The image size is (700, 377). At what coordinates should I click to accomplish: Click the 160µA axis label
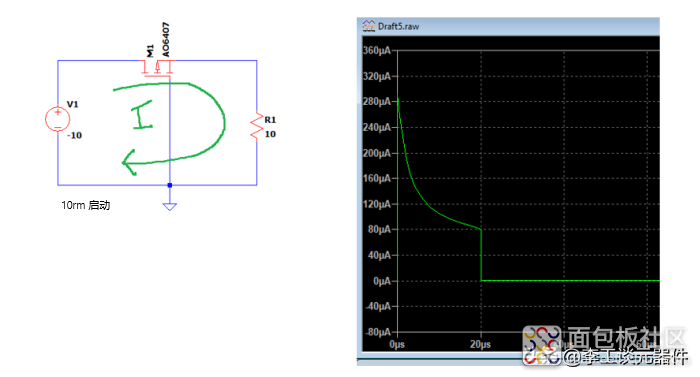[x=377, y=178]
